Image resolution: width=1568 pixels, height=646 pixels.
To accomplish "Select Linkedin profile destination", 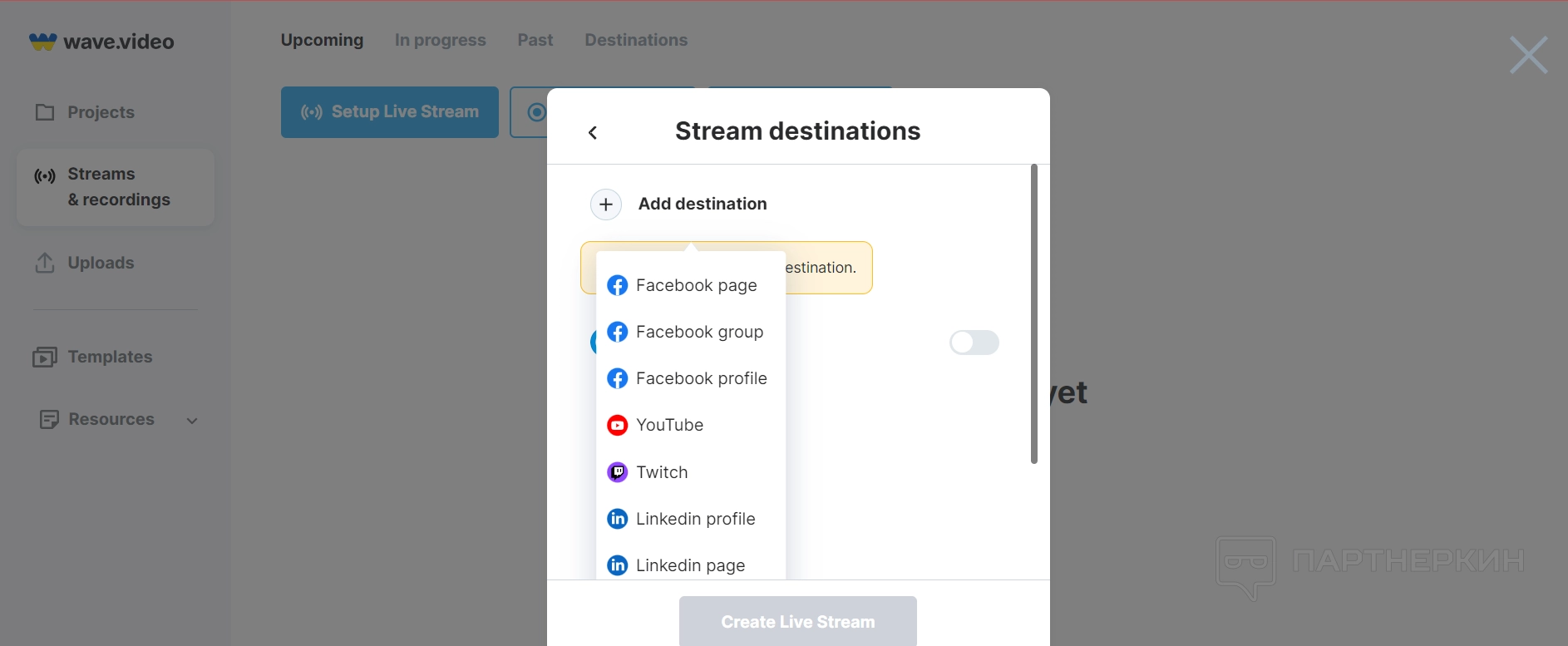I will (x=694, y=519).
